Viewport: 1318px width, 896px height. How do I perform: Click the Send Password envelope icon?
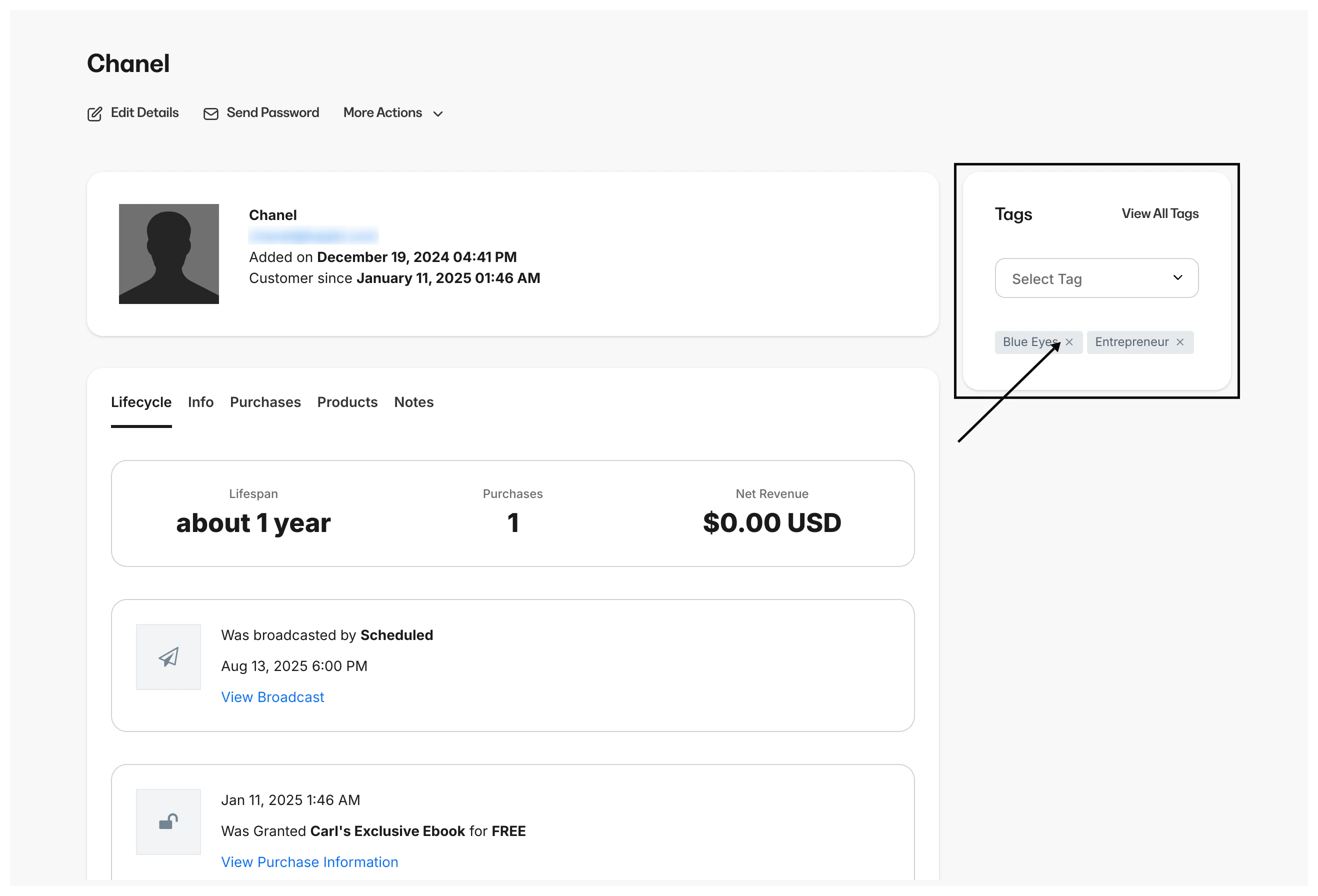210,114
